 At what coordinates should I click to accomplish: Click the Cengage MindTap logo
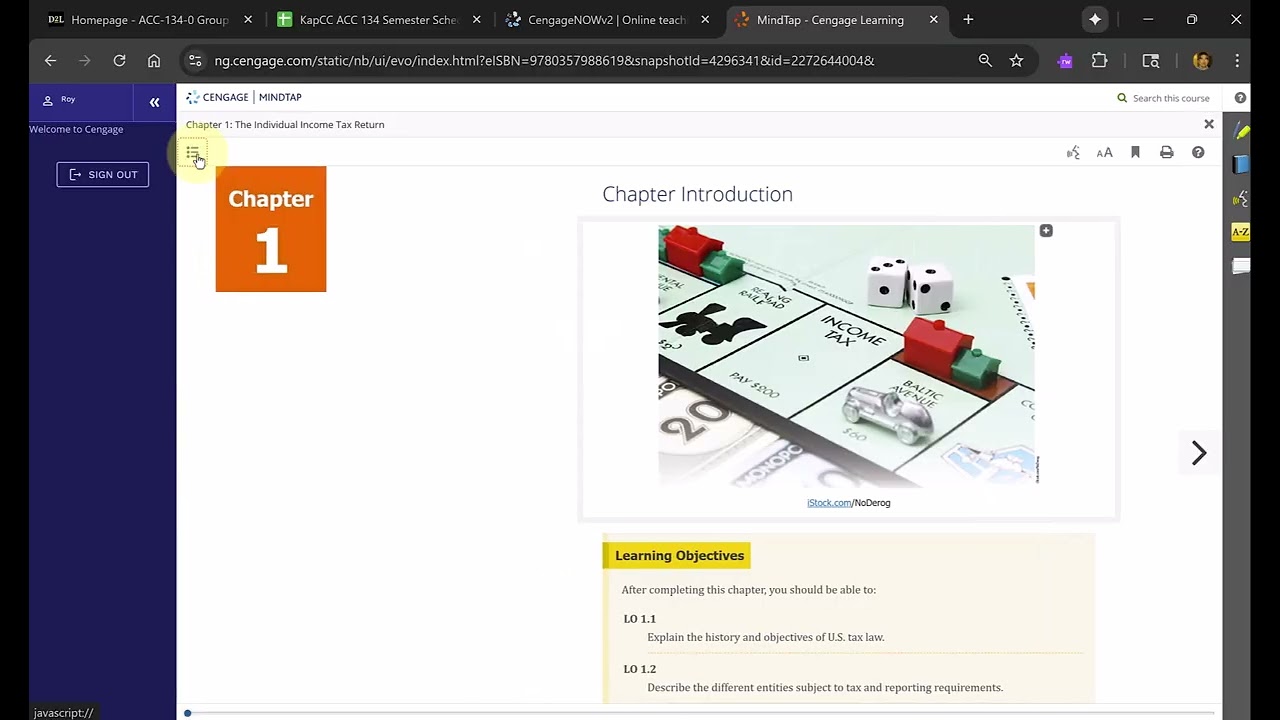(x=244, y=97)
